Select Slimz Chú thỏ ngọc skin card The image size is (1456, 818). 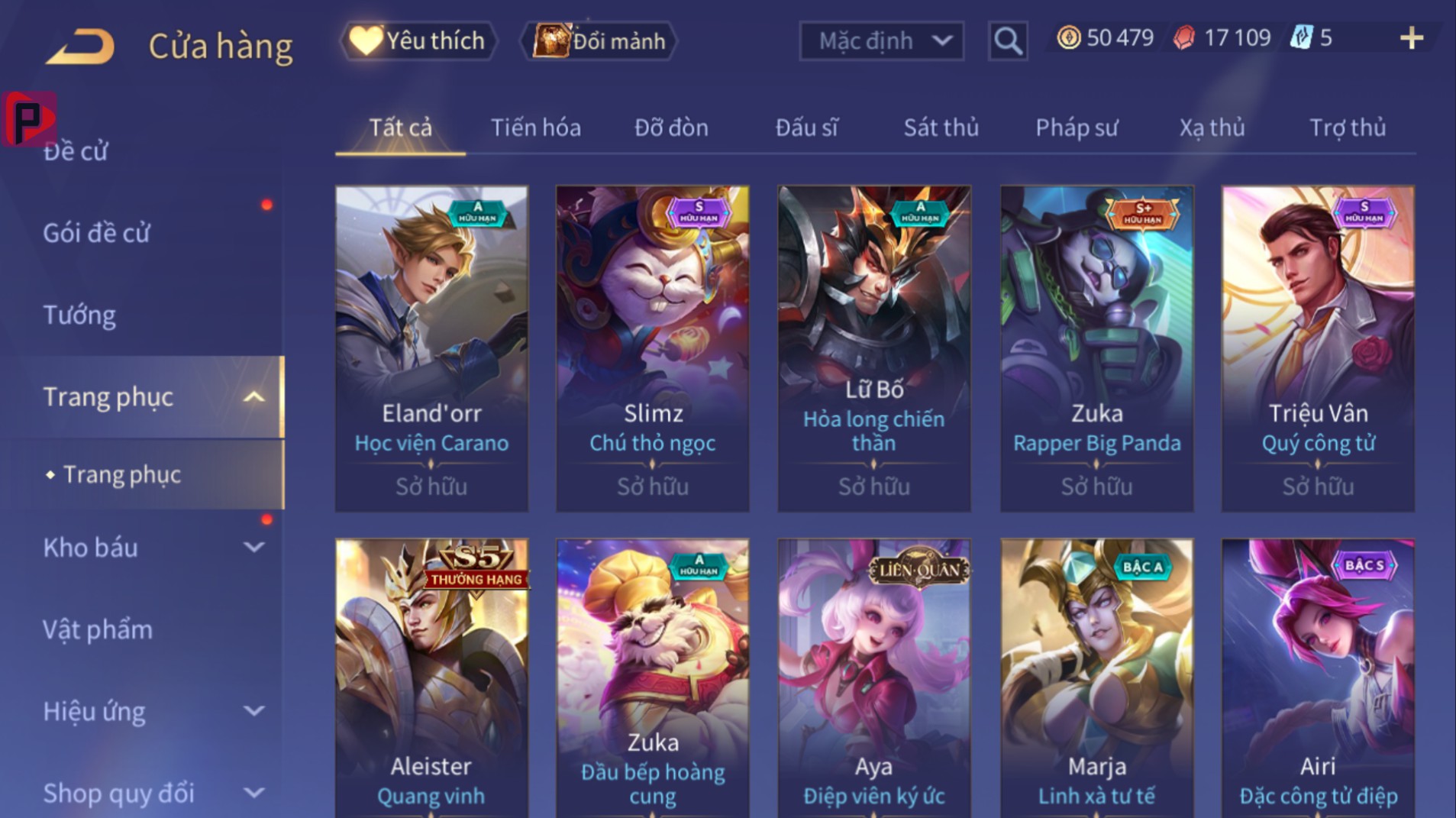[653, 348]
